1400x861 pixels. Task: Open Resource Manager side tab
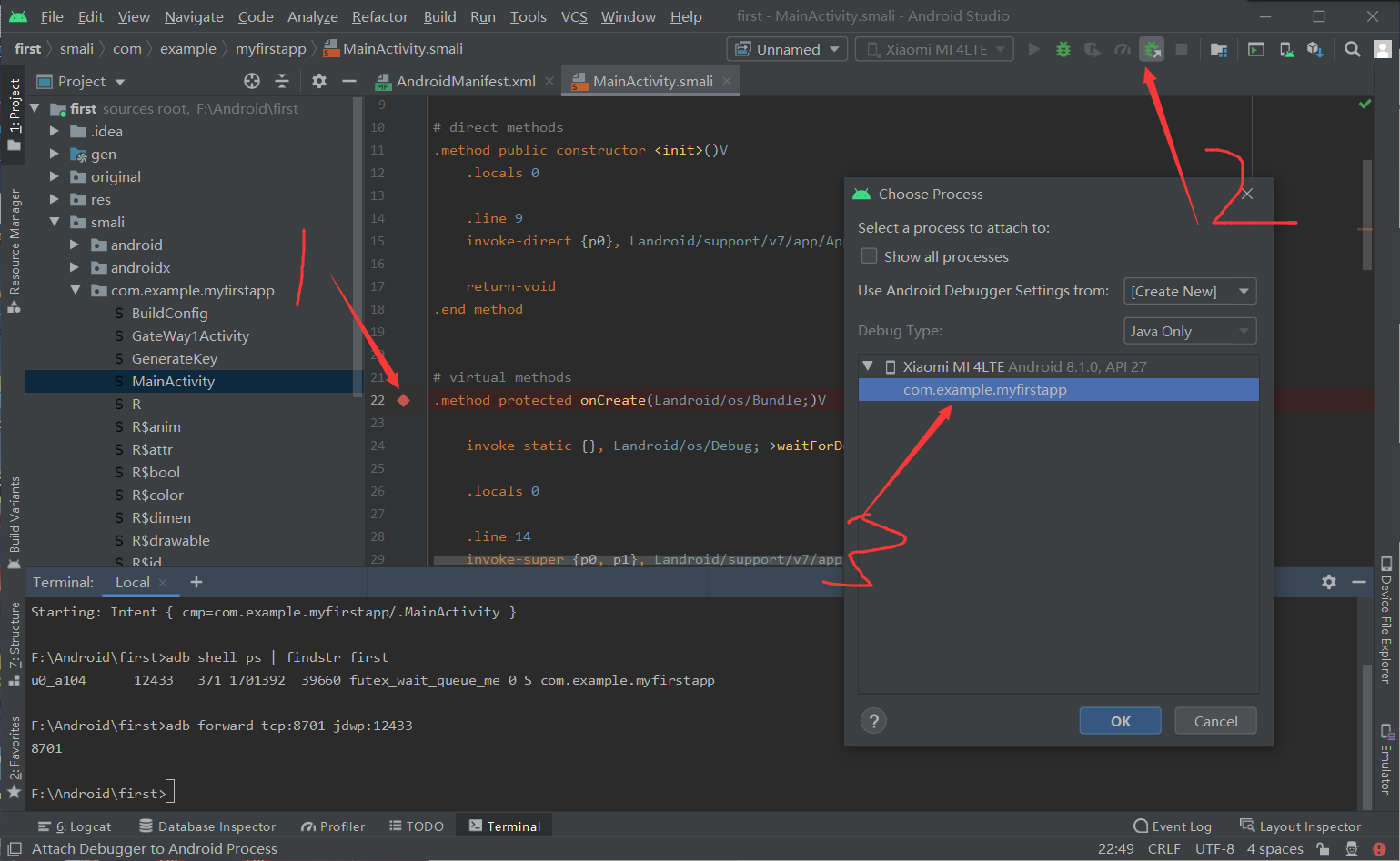pos(15,251)
